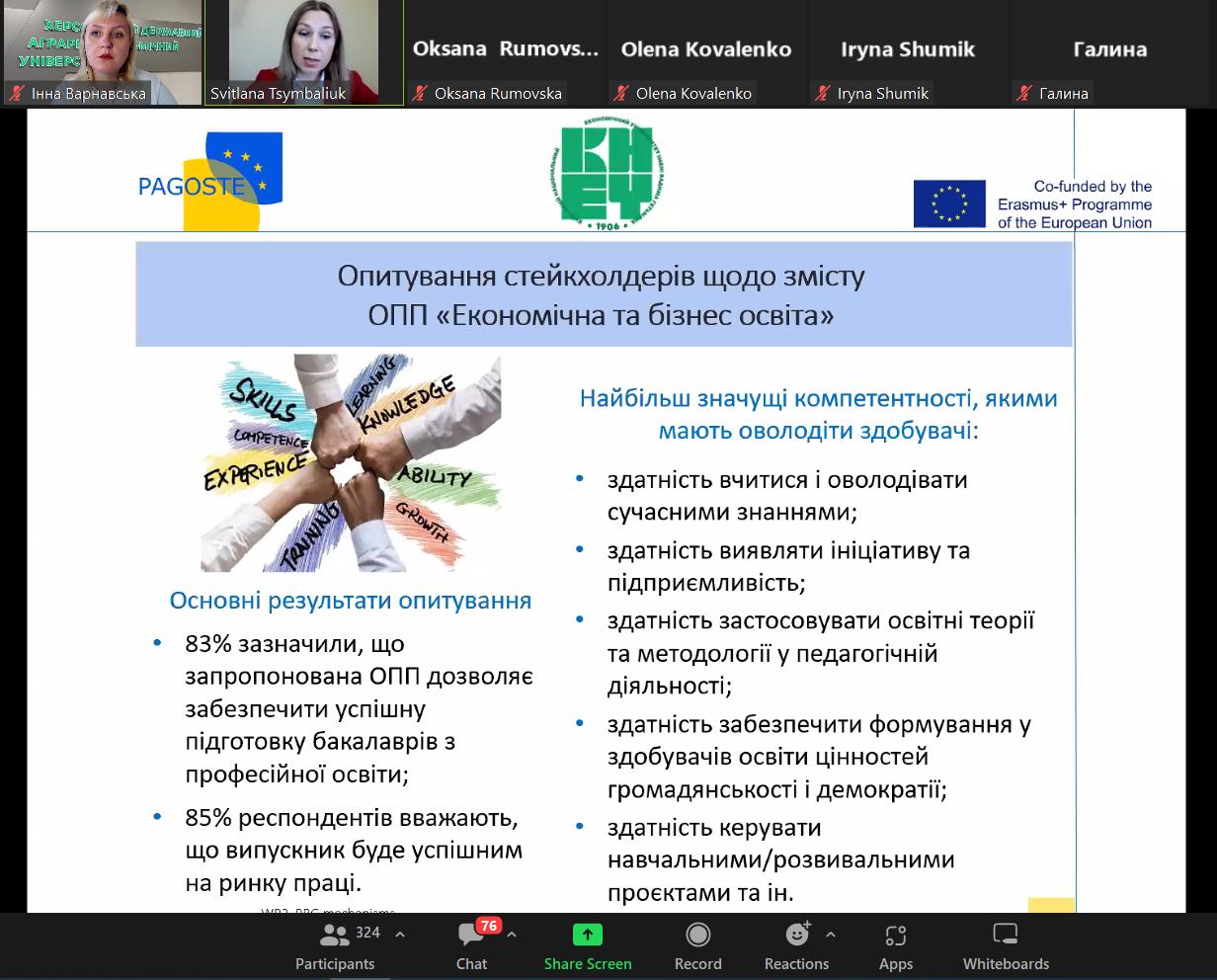Click the bullet 'здатність виявляти ініціативу та'
The image size is (1217, 980).
click(788, 566)
